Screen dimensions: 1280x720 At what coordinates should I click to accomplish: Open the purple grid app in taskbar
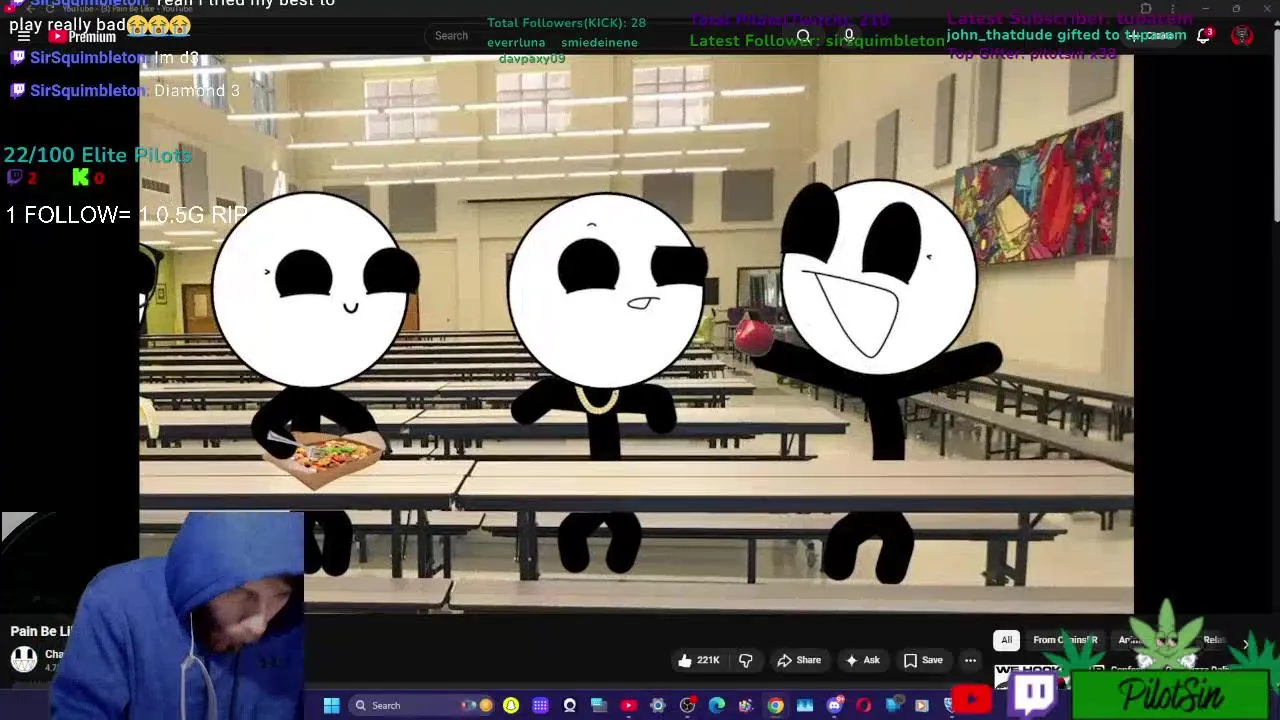point(540,705)
